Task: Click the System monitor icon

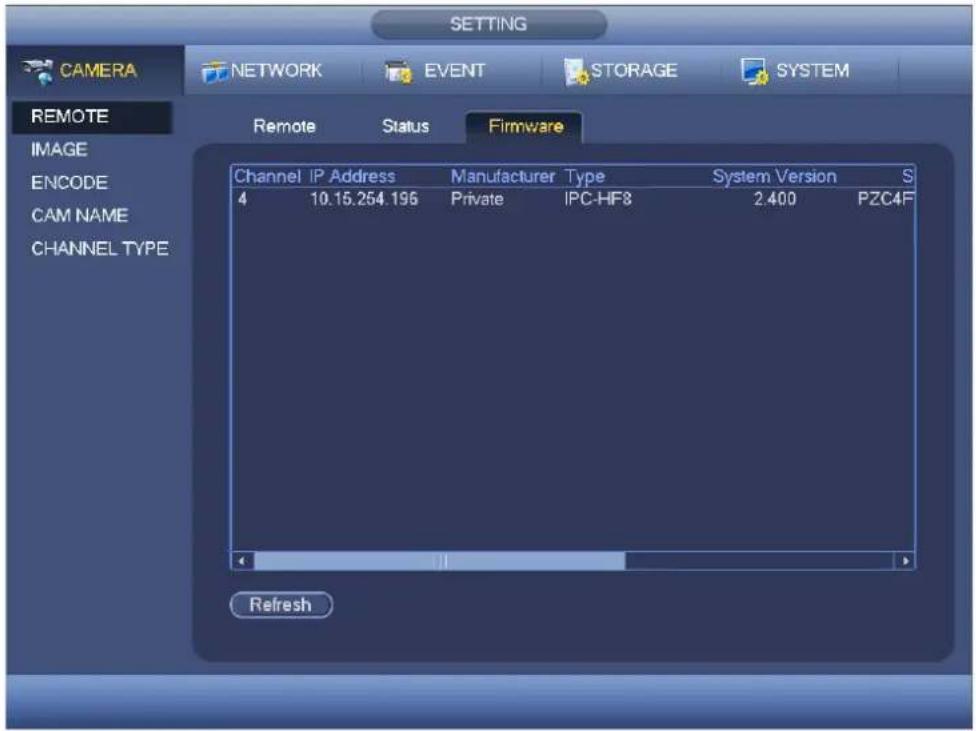Action: (754, 72)
